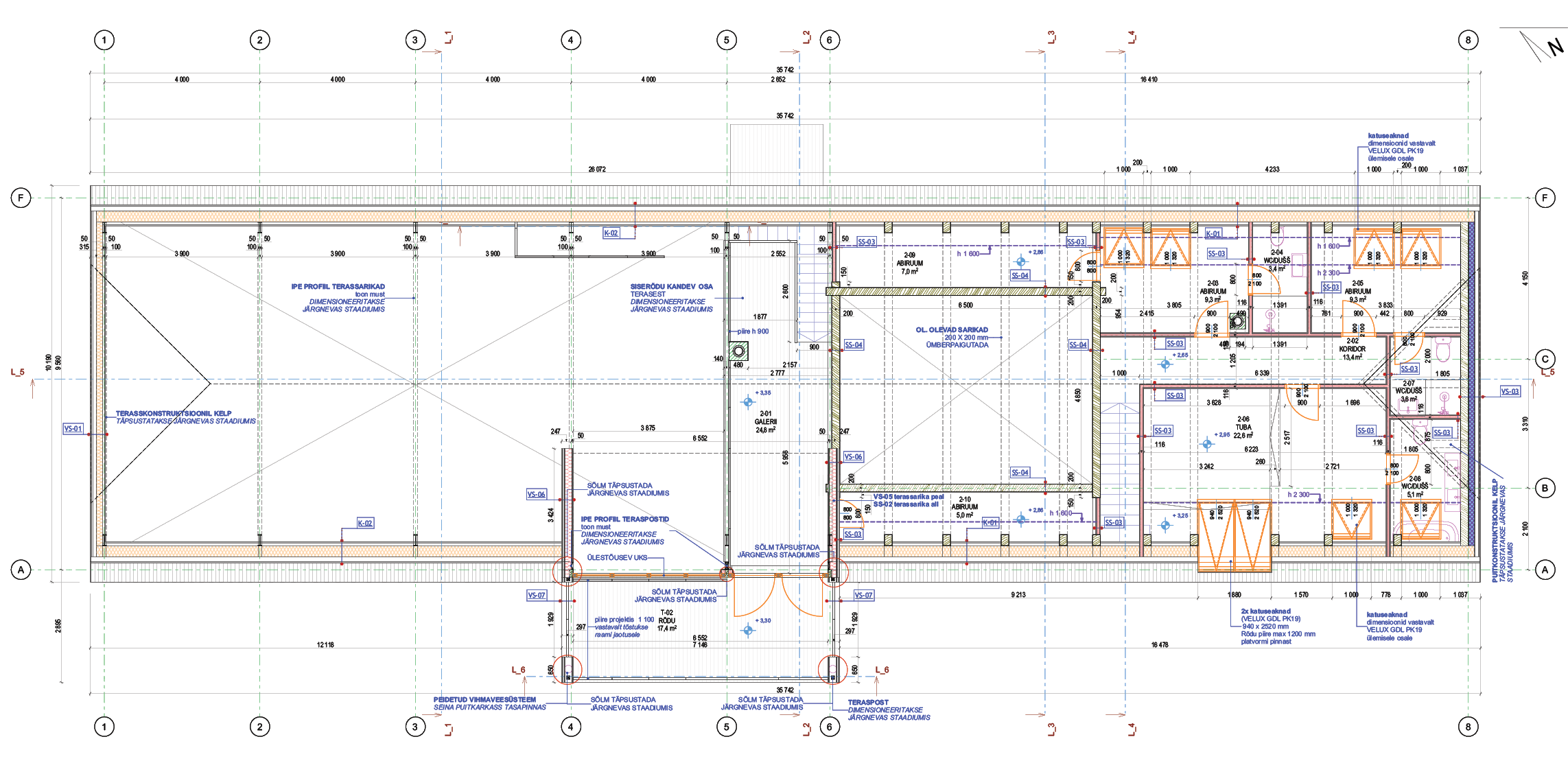Click the IPE PROFIIL TERASSARIKAD annotation
The width and height of the screenshot is (1568, 761).
click(x=338, y=286)
